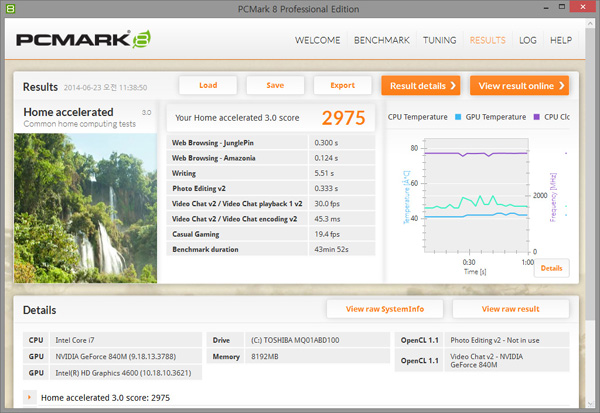The image size is (600, 413).
Task: Click the app icon in title bar
Action: tap(11, 9)
